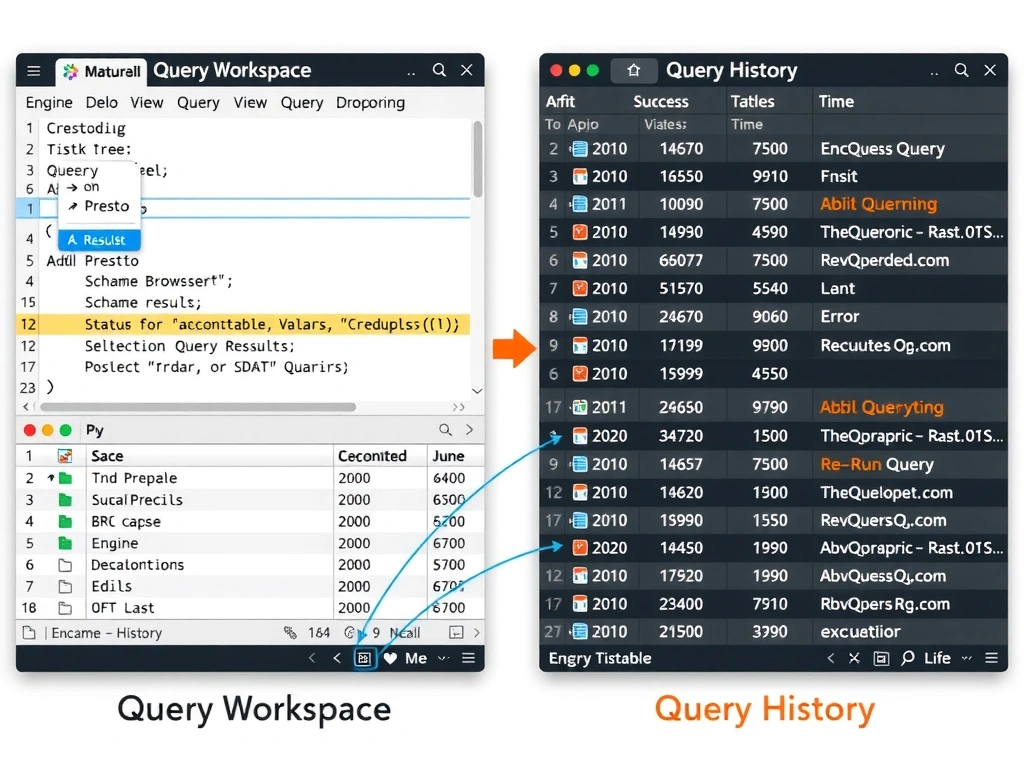
Task: Open the Me dropdown in workspace toolbar
Action: coord(426,658)
